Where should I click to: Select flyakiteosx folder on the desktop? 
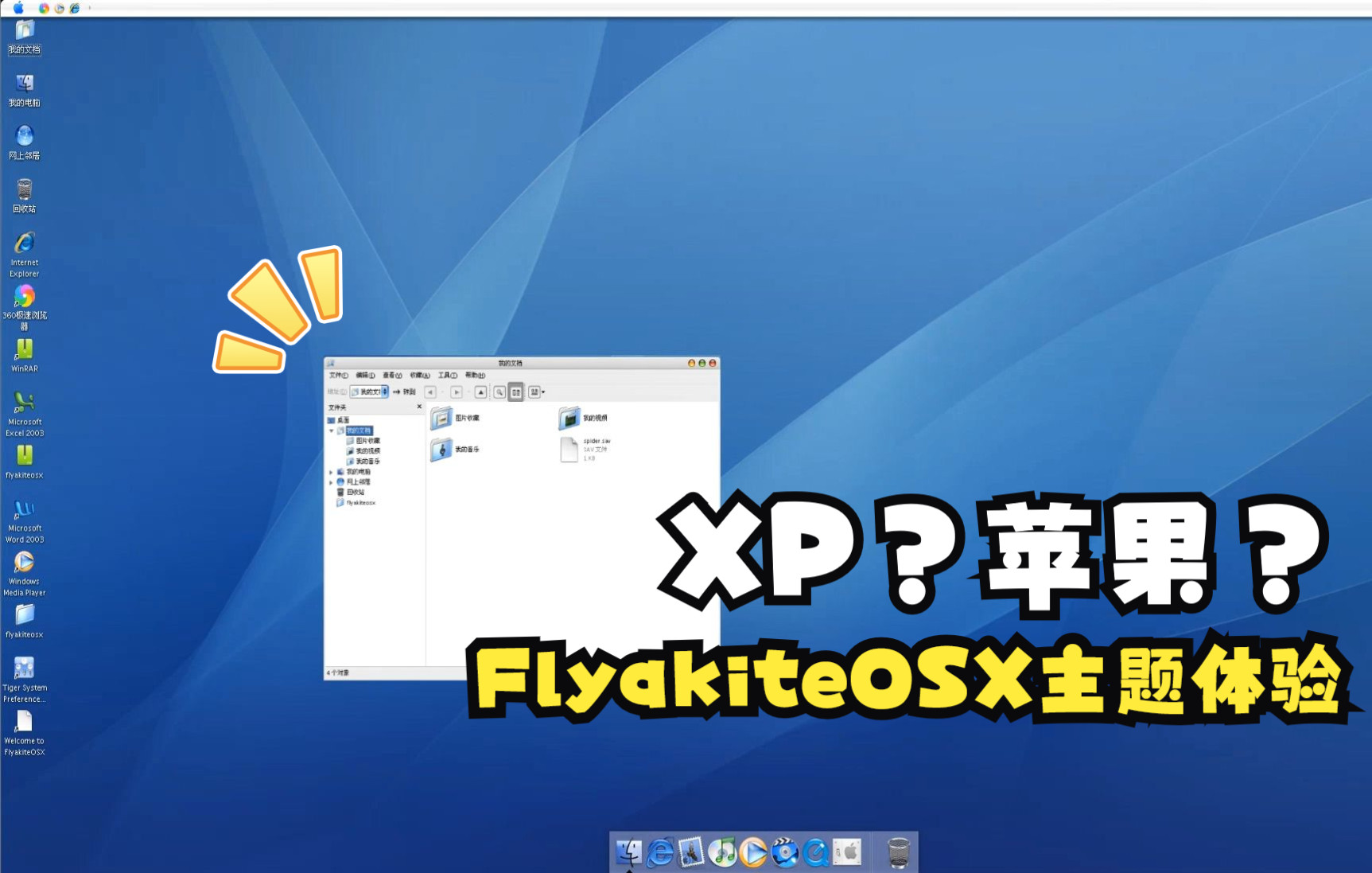[x=25, y=622]
